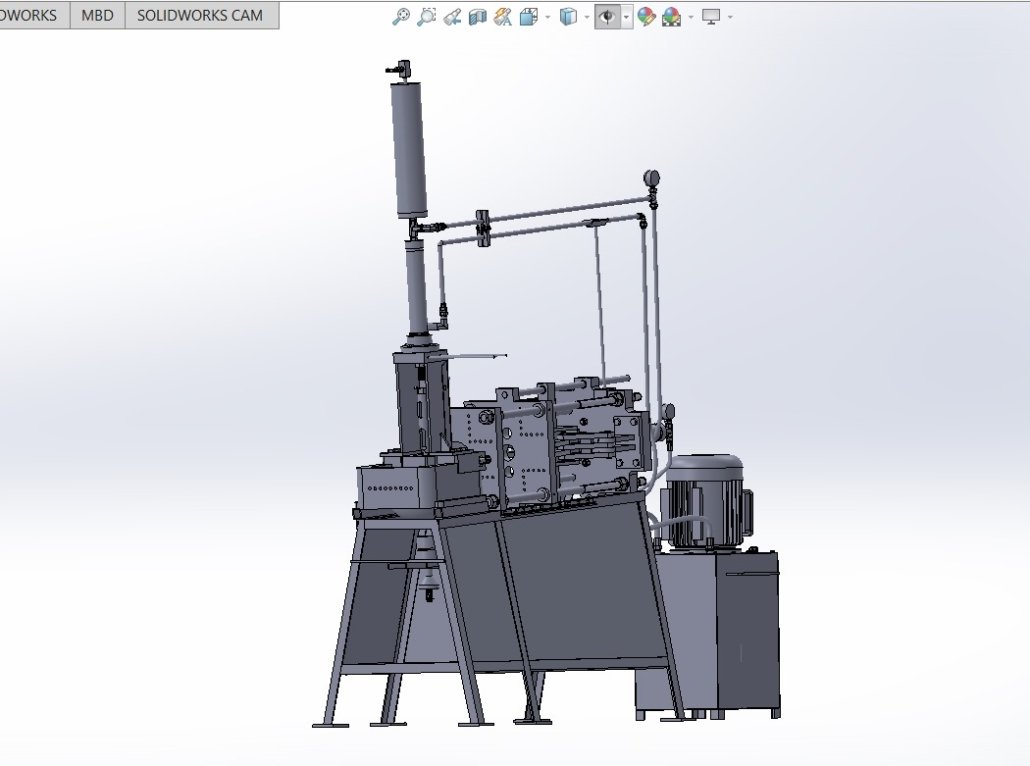
Task: Click the Display Style icon
Action: click(567, 17)
